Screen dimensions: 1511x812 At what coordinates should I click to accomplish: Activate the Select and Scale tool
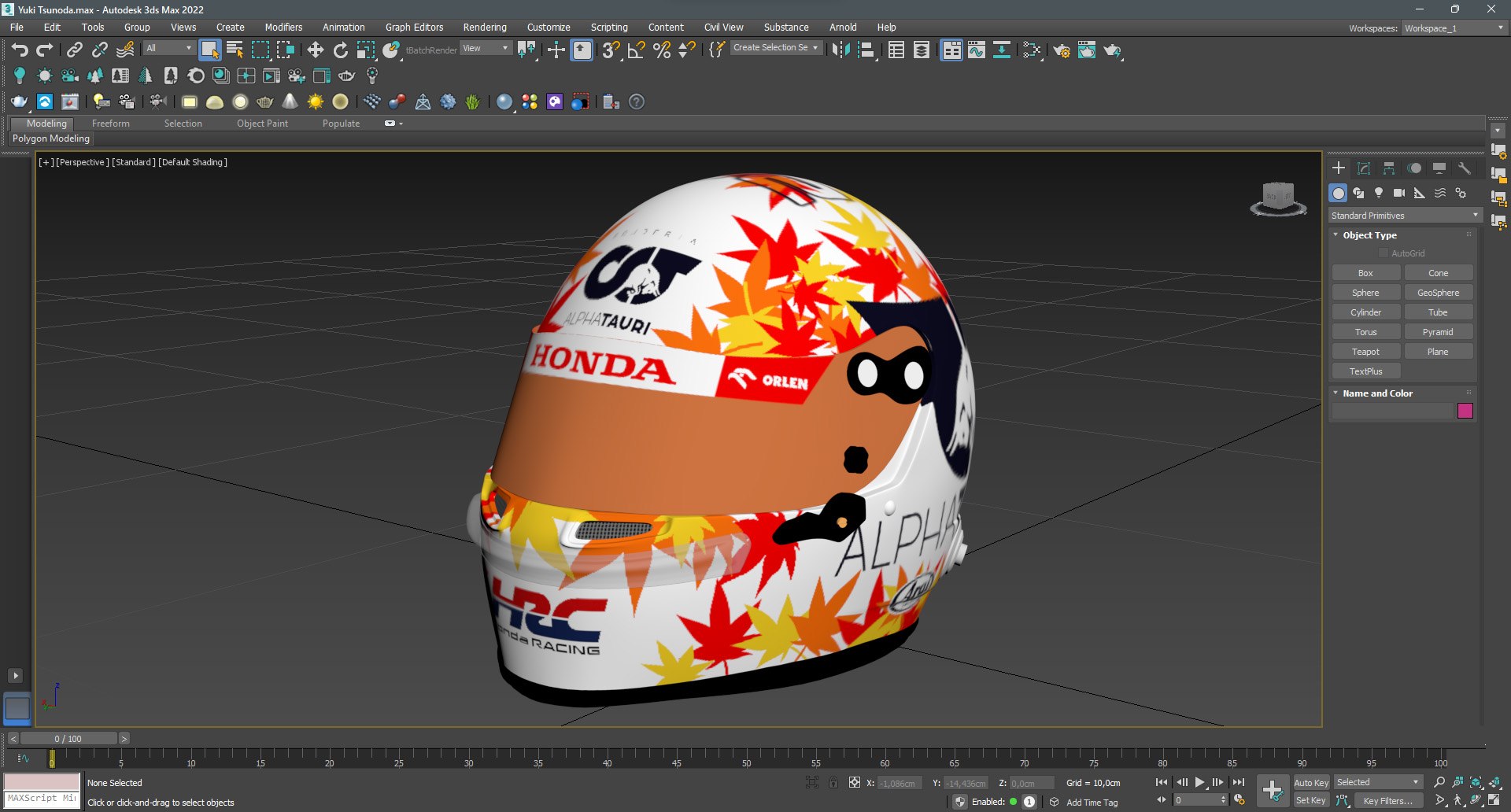coord(366,50)
